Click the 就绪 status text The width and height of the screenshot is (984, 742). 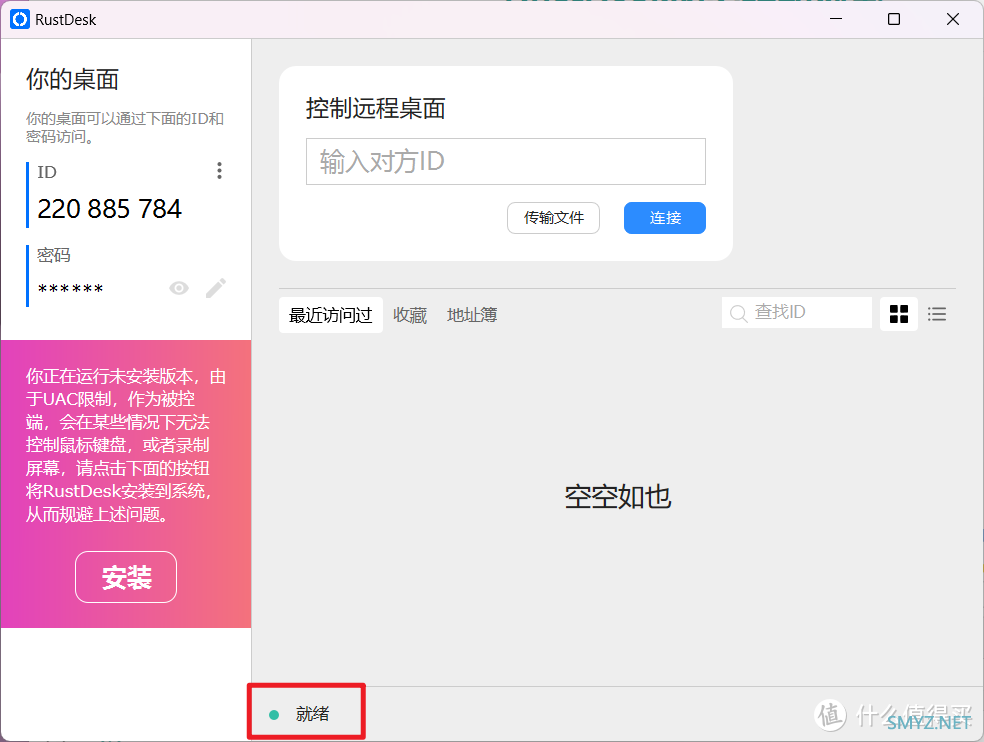tap(313, 714)
